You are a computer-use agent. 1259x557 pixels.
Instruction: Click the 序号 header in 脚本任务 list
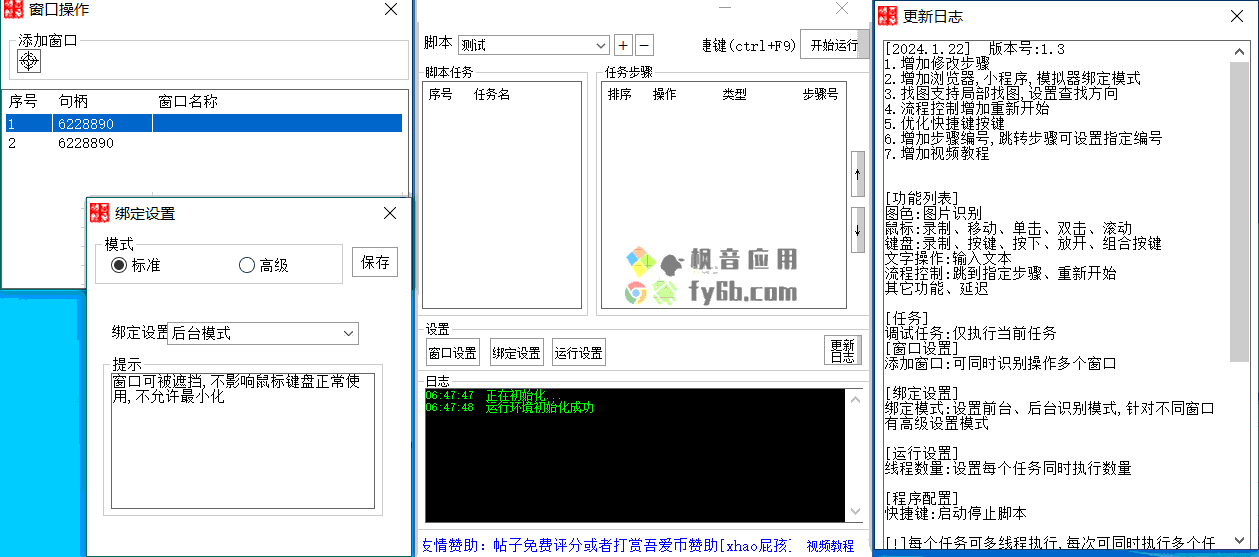(441, 94)
